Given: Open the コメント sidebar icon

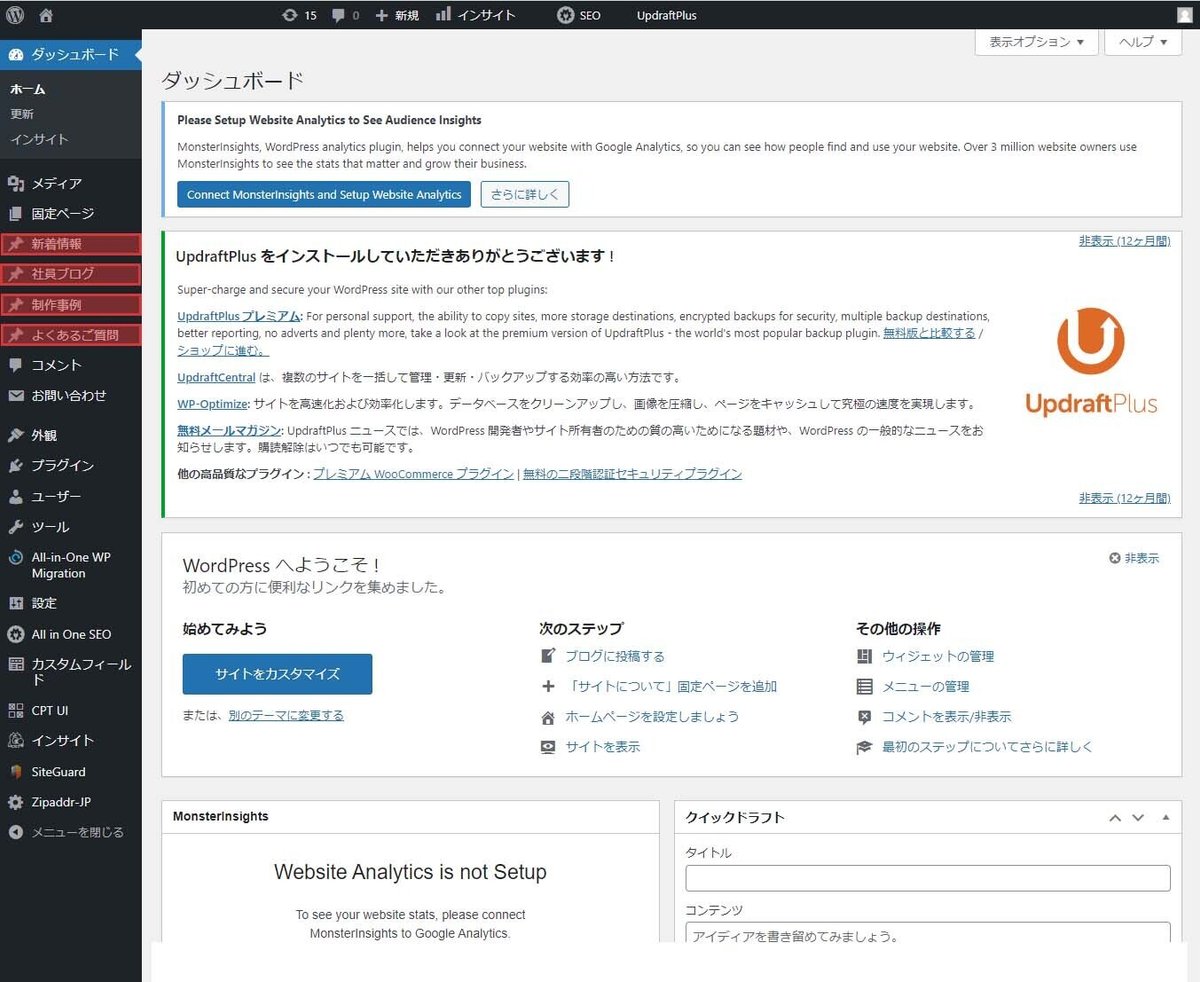Looking at the screenshot, I should pos(15,365).
